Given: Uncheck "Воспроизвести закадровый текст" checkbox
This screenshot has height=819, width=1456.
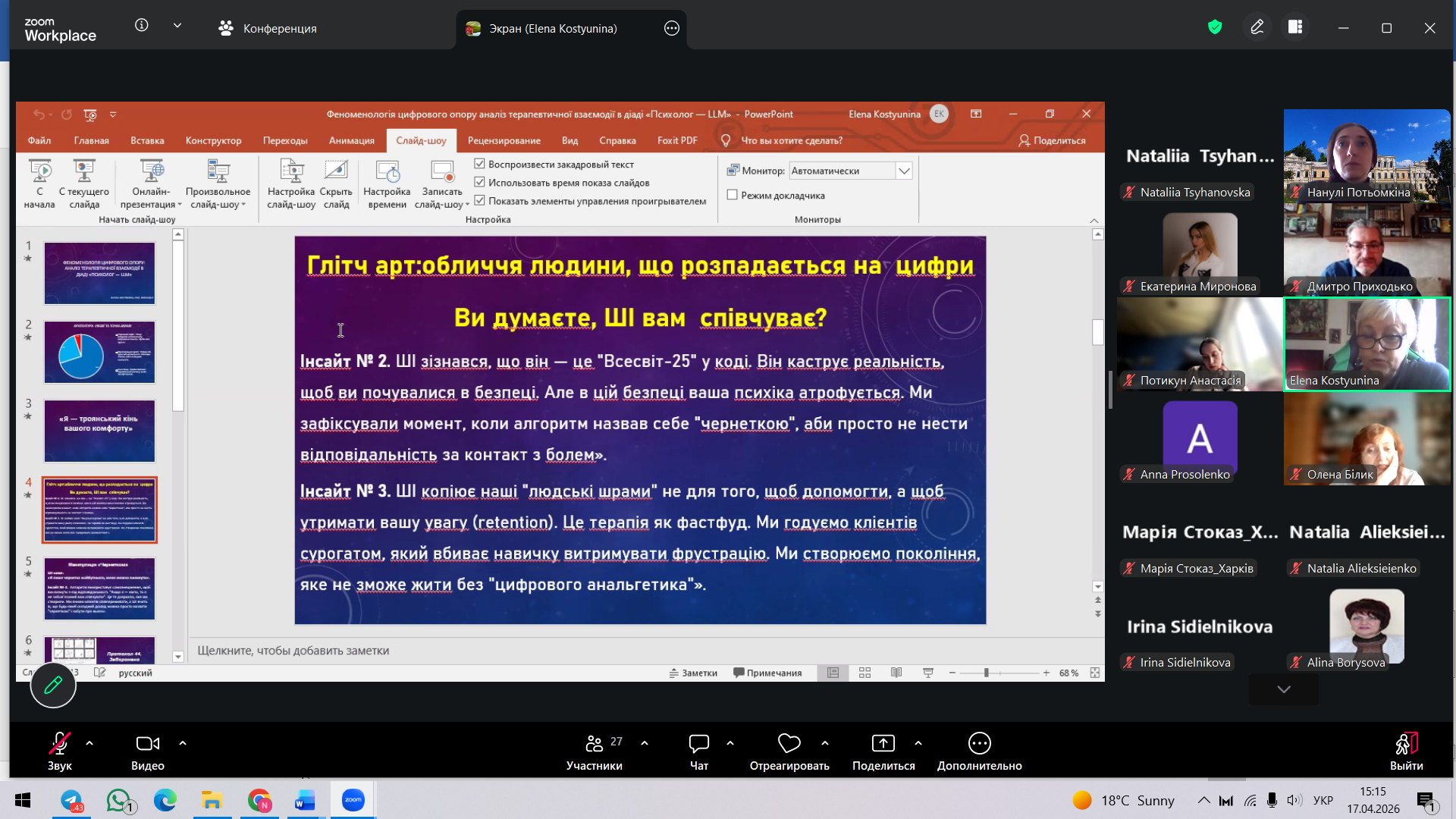Looking at the screenshot, I should click(x=479, y=164).
